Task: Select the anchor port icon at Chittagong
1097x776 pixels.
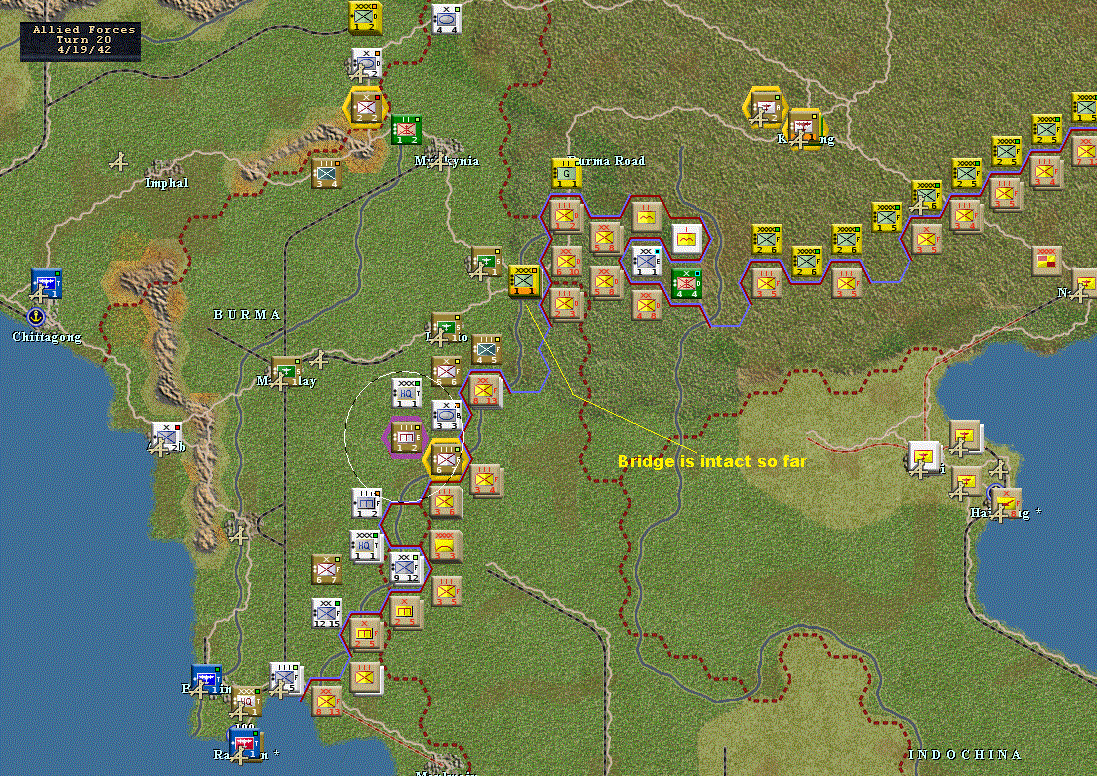Action: tap(36, 317)
